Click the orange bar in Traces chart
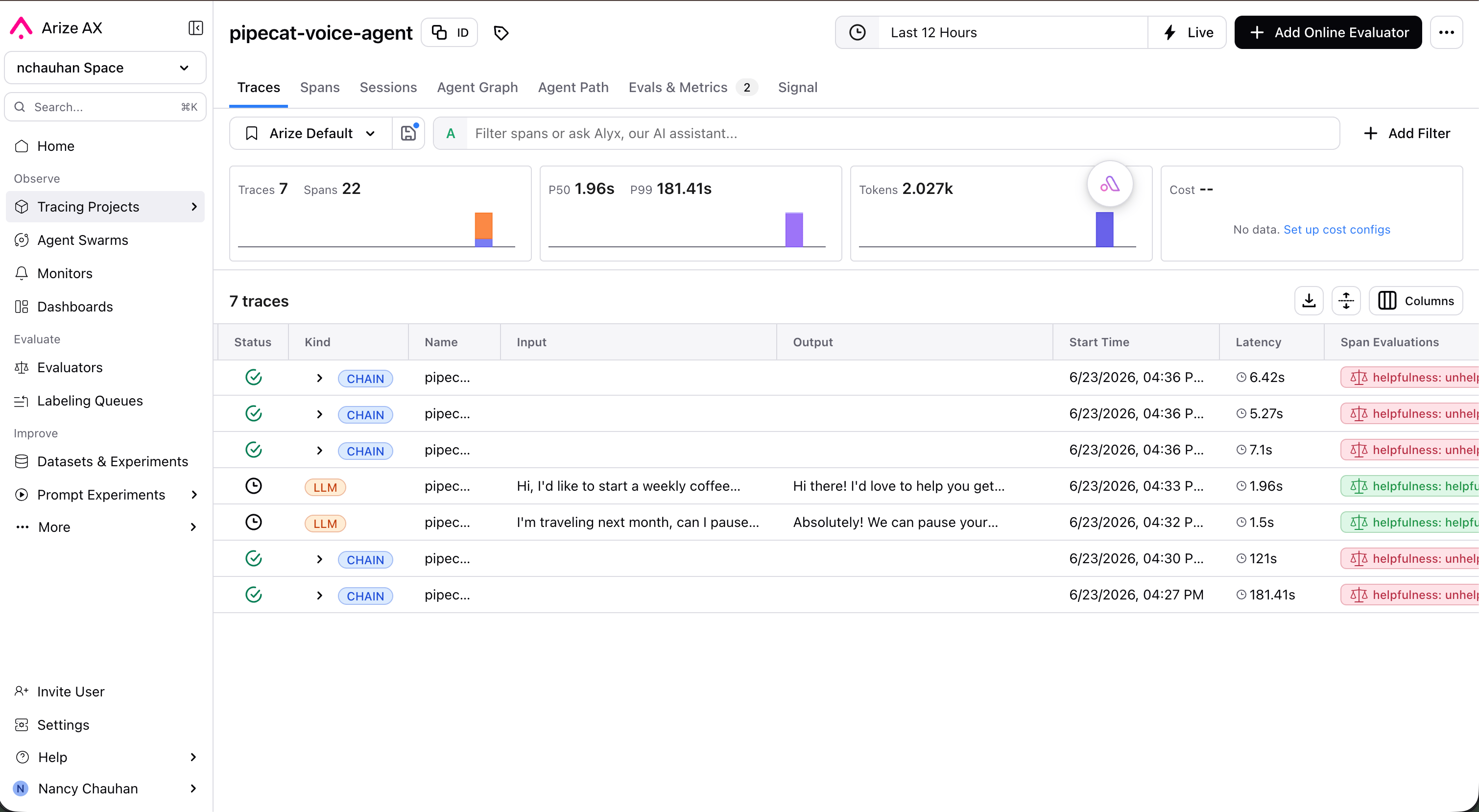Screen dimensions: 1479x812 pyautogui.click(x=483, y=225)
